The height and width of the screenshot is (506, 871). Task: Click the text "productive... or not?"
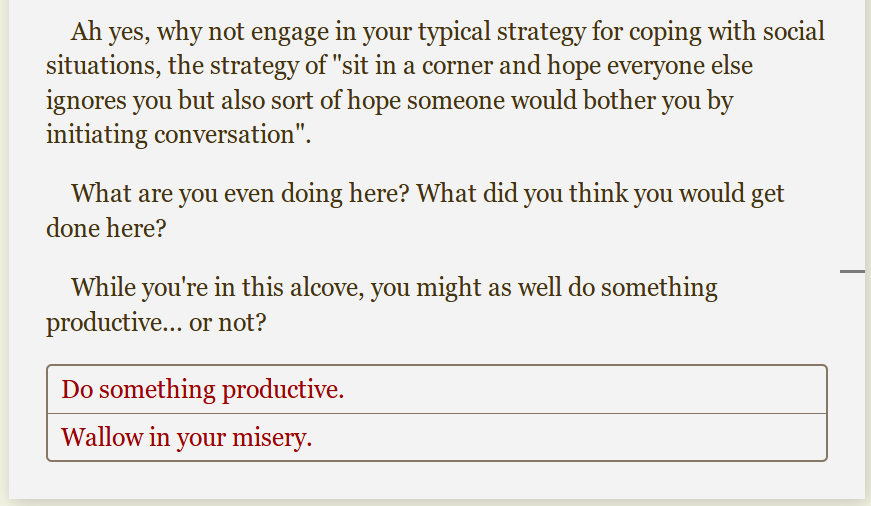pyautogui.click(x=156, y=324)
